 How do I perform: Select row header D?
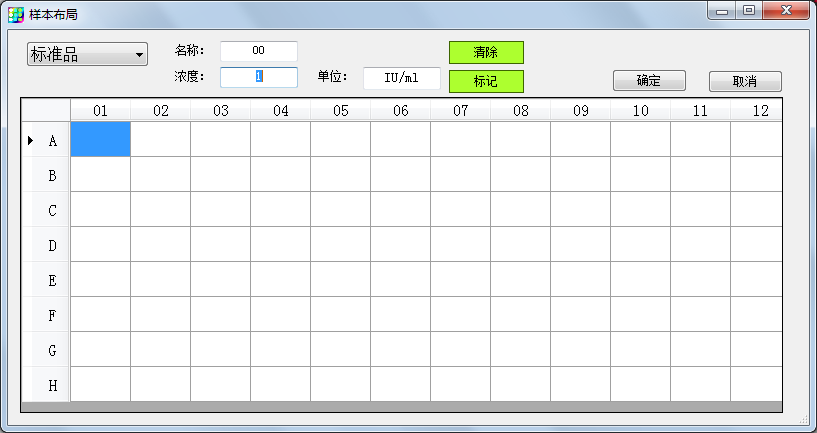point(46,244)
